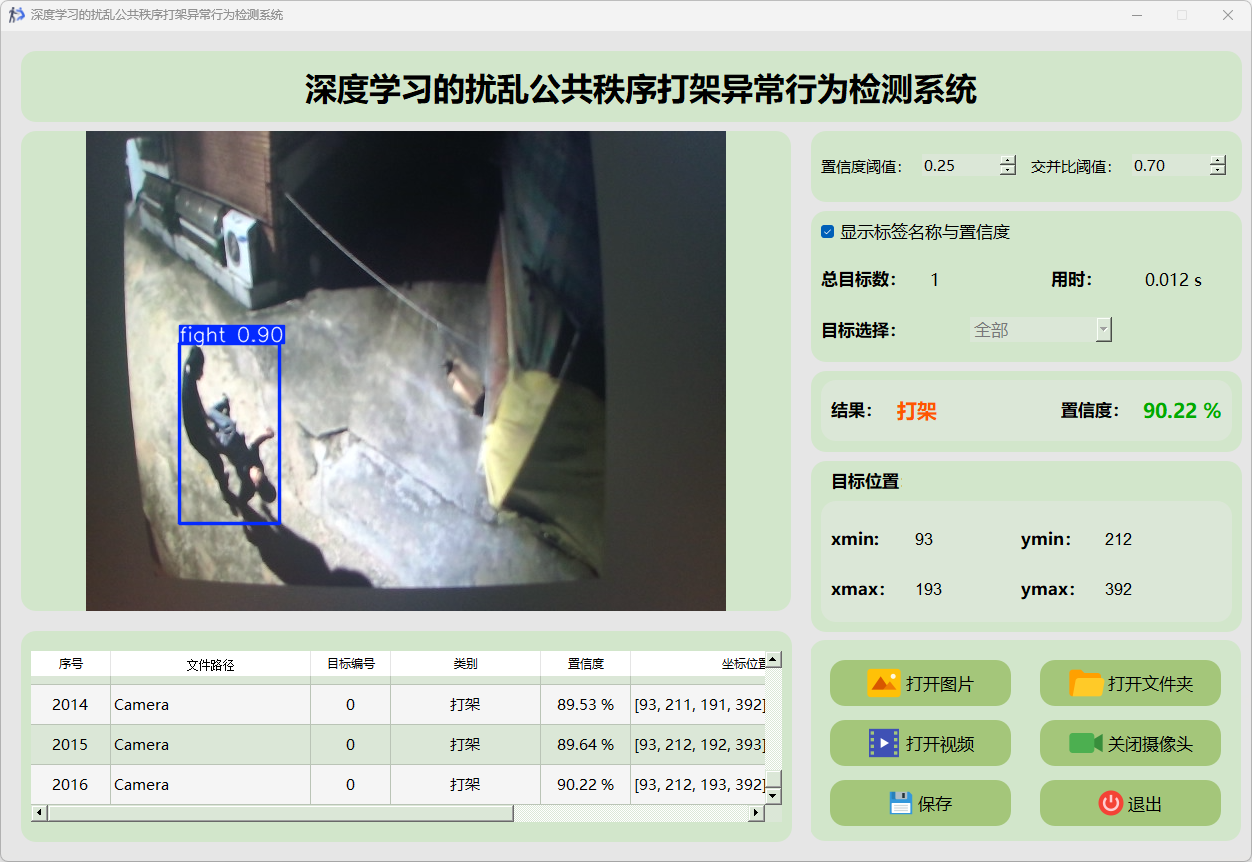This screenshot has height=862, width=1252.
Task: Click the 文件路径 column header
Action: 210,664
